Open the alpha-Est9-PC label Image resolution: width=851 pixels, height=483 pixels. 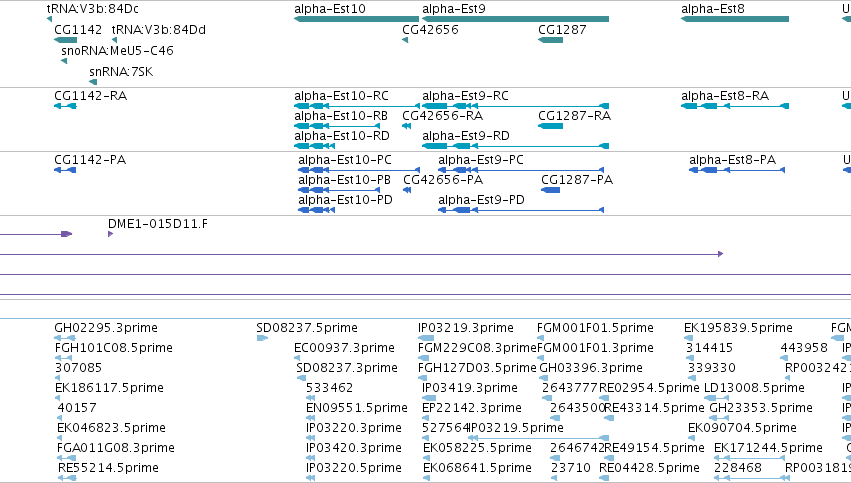[x=481, y=160]
